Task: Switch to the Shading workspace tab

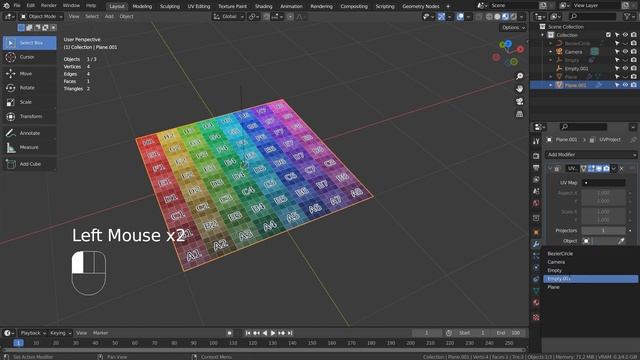Action: pos(263,6)
